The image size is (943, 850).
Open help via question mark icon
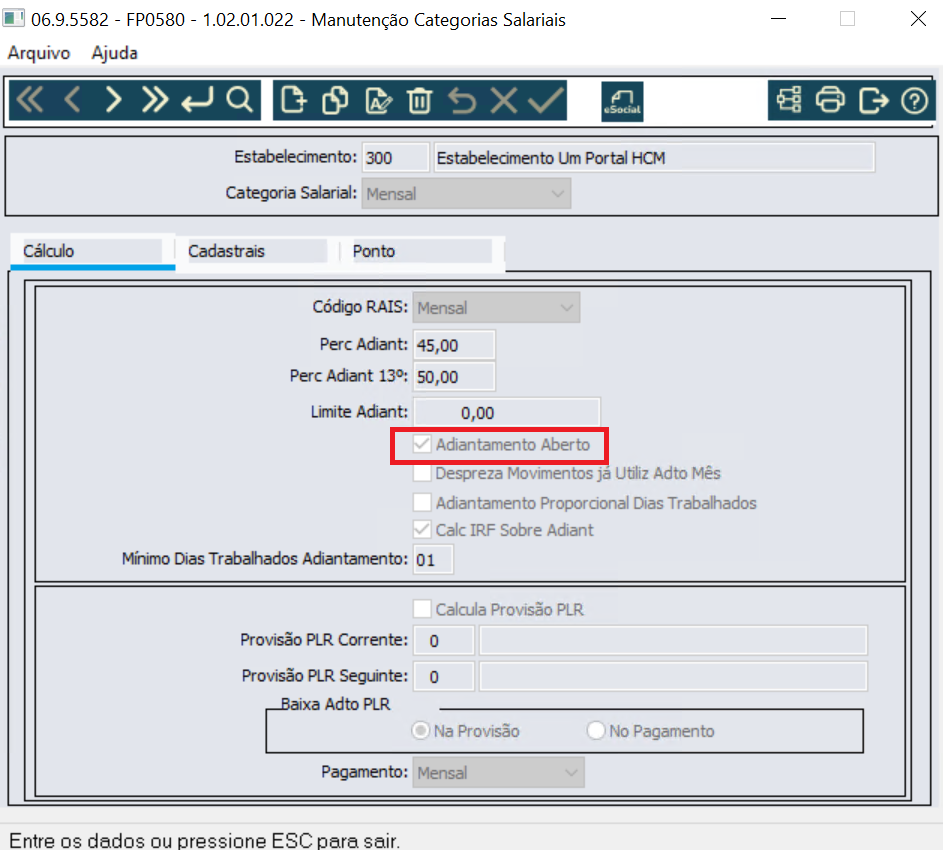point(915,100)
